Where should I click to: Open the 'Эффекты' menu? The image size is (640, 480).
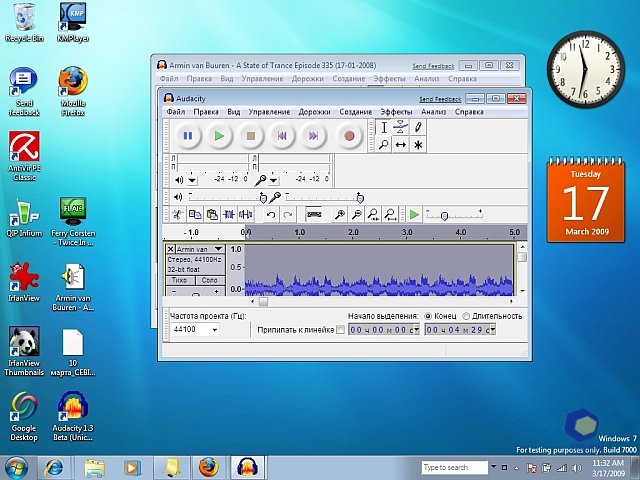396,112
